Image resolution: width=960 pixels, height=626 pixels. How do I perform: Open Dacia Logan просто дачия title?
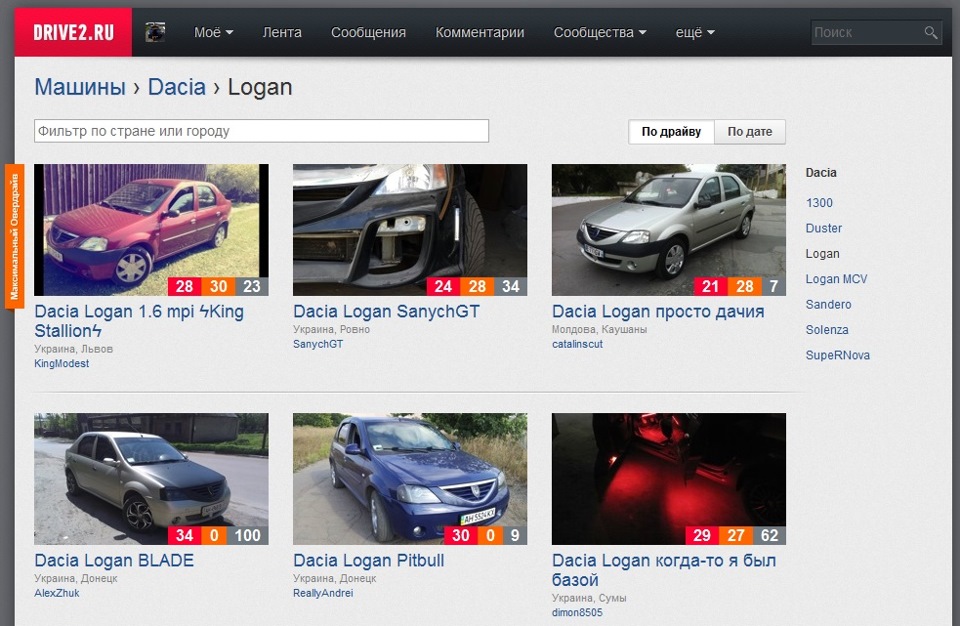click(x=658, y=311)
